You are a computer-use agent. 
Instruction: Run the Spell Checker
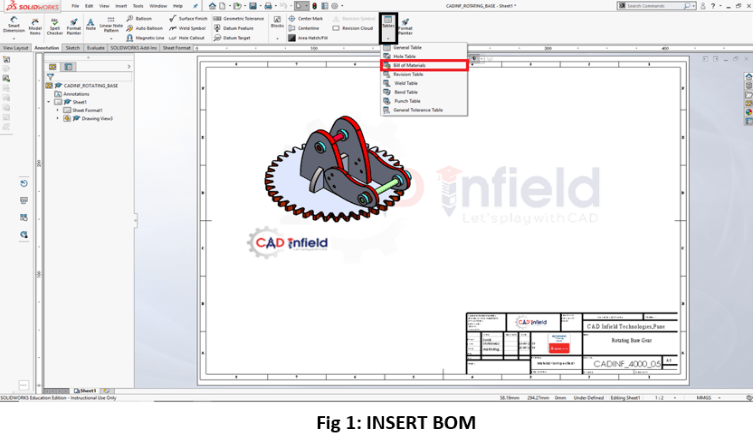55,26
